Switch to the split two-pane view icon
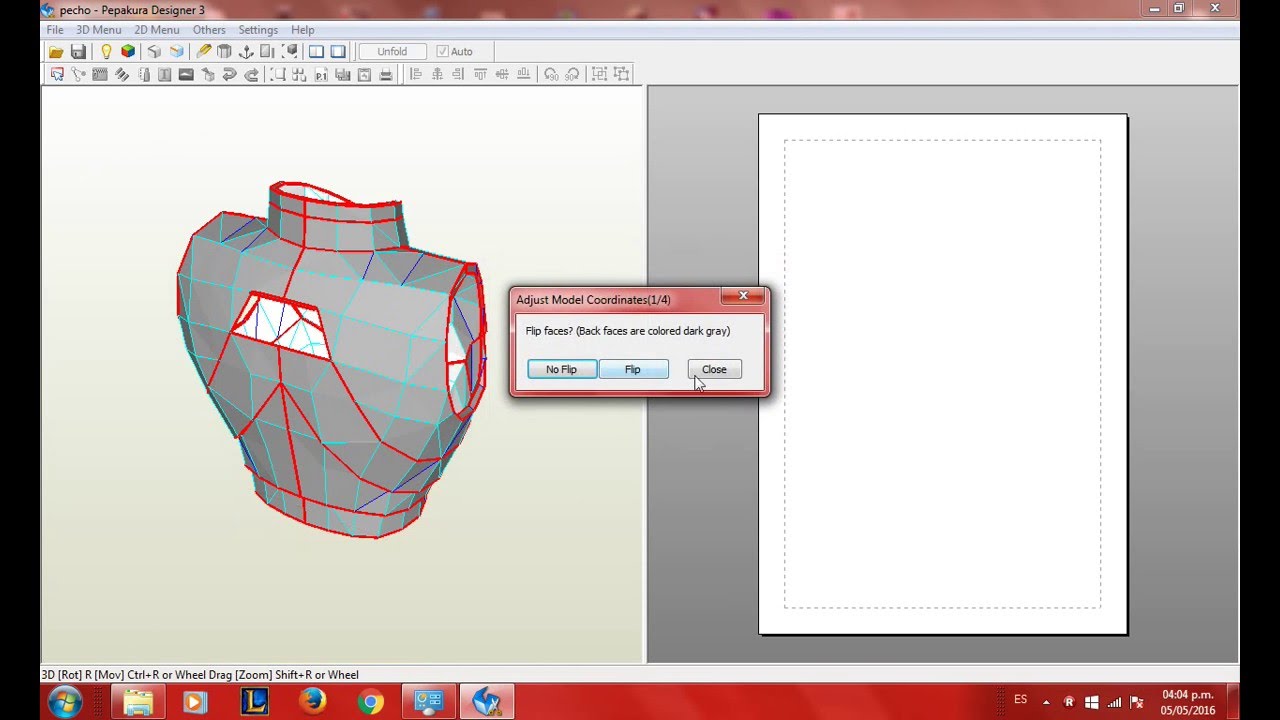1280x720 pixels. coord(316,51)
